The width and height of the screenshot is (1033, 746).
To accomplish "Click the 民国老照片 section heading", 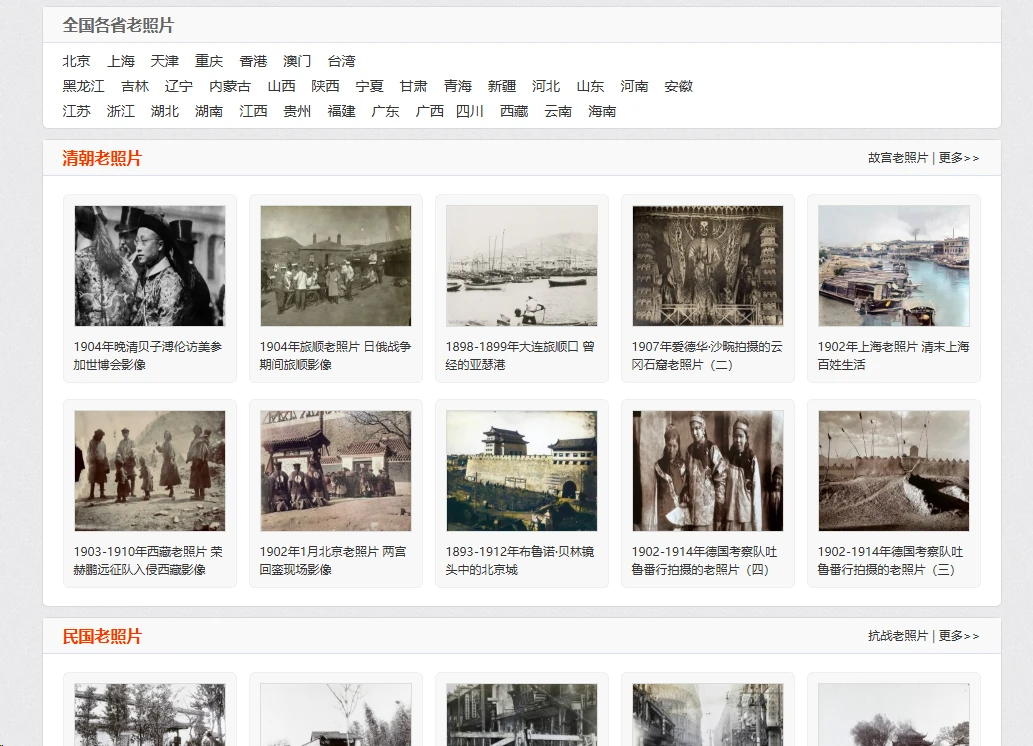I will click(x=102, y=637).
